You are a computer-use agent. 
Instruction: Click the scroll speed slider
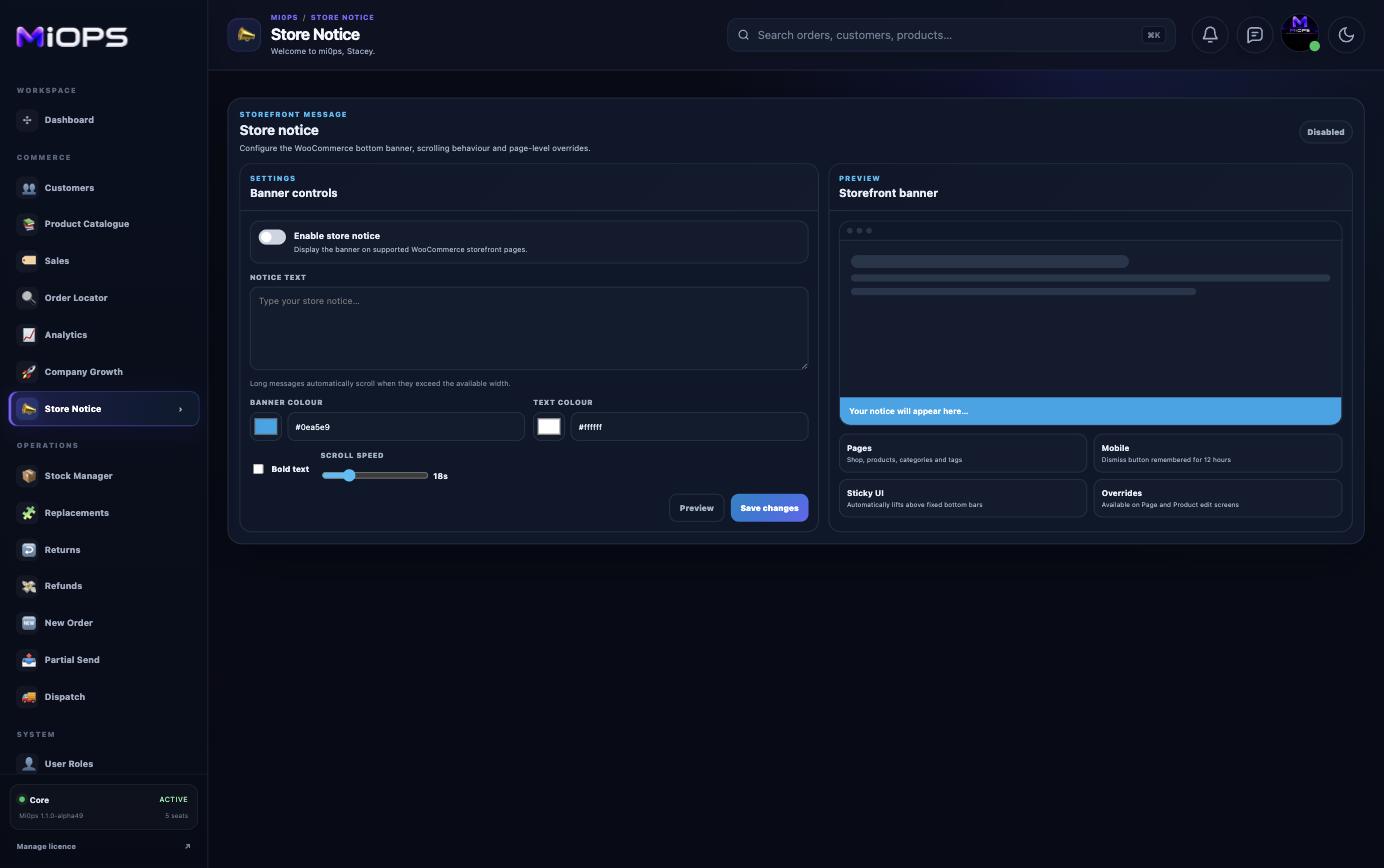coord(375,476)
